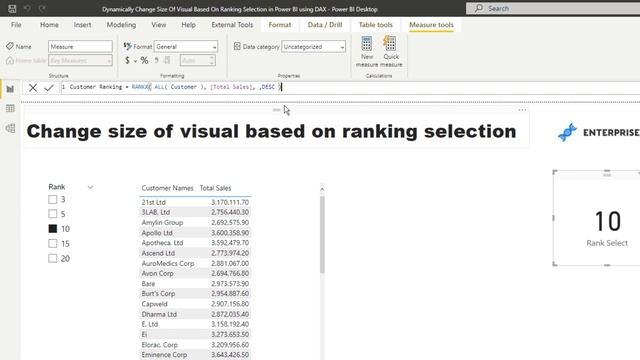Select the Apollo Ltd row
The height and width of the screenshot is (360, 640).
click(x=195, y=233)
